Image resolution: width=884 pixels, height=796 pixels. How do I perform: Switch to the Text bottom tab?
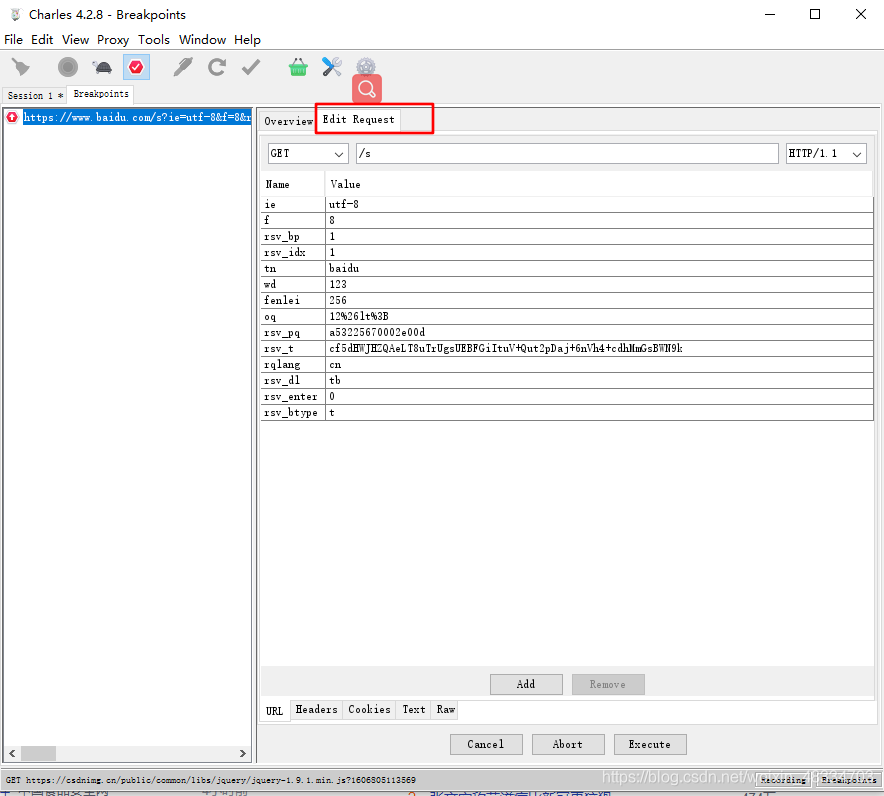pyautogui.click(x=414, y=710)
